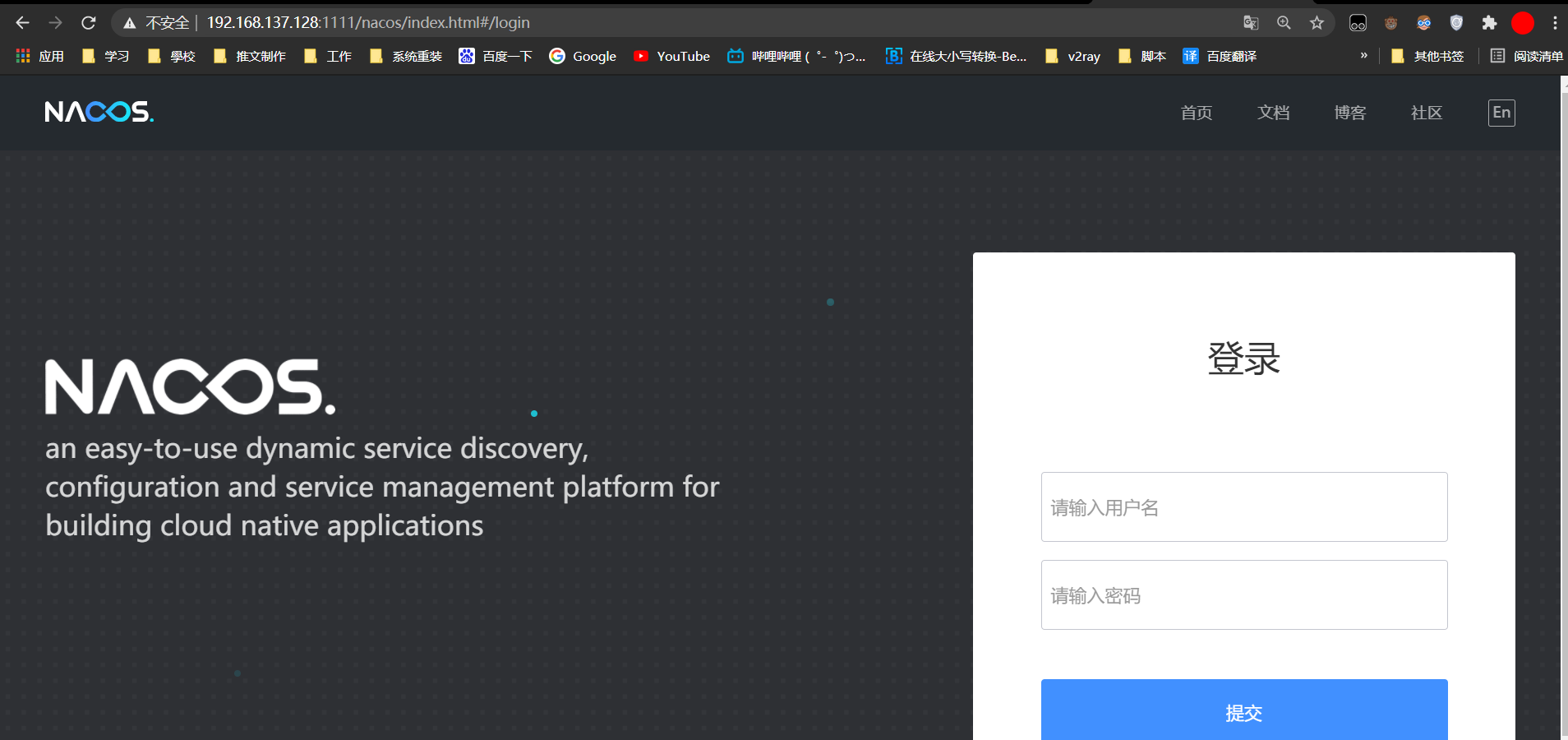Click the shield extension icon
This screenshot has height=740, width=1568.
(1456, 23)
